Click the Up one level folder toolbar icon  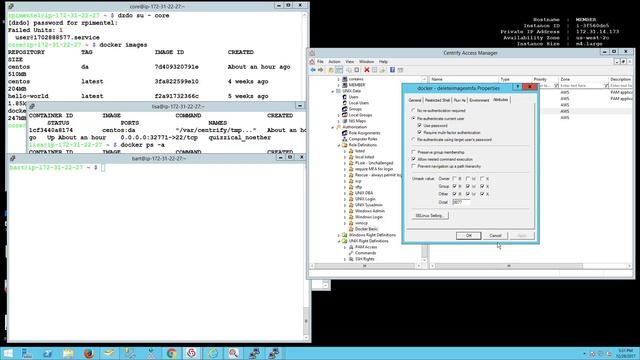point(331,70)
